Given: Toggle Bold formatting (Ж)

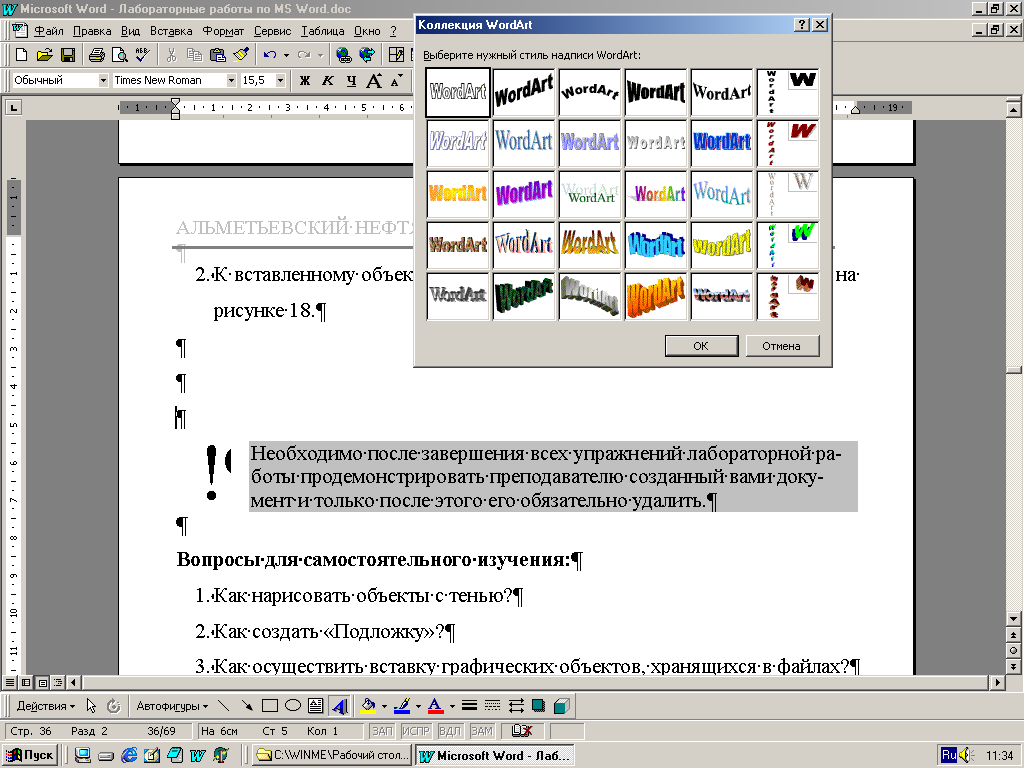Looking at the screenshot, I should coord(305,80).
